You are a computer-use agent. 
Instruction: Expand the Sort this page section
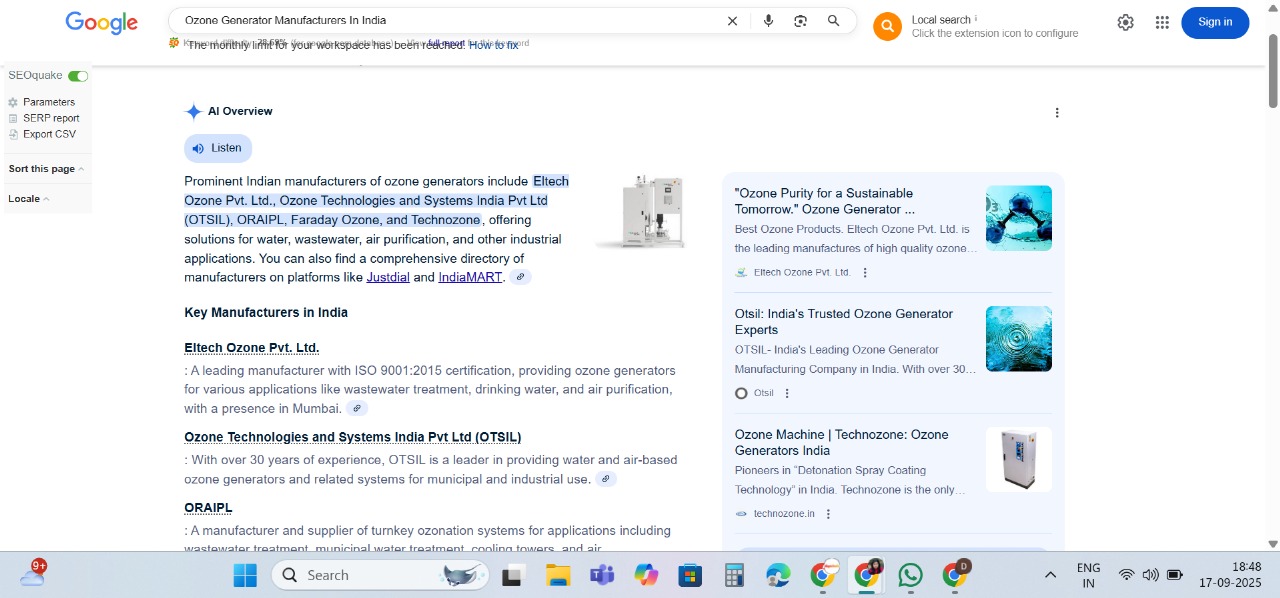coord(46,169)
